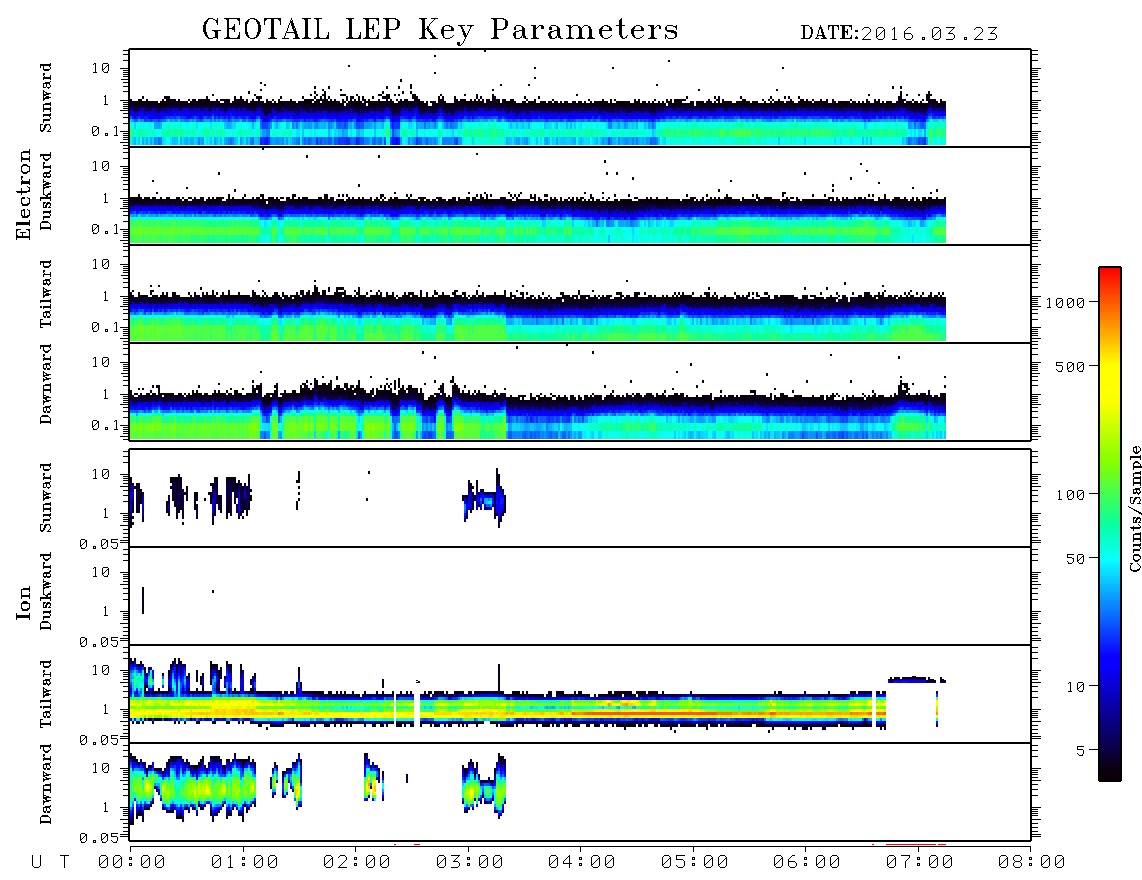Click the 'U T' axis label
The image size is (1142, 880).
[x=51, y=863]
